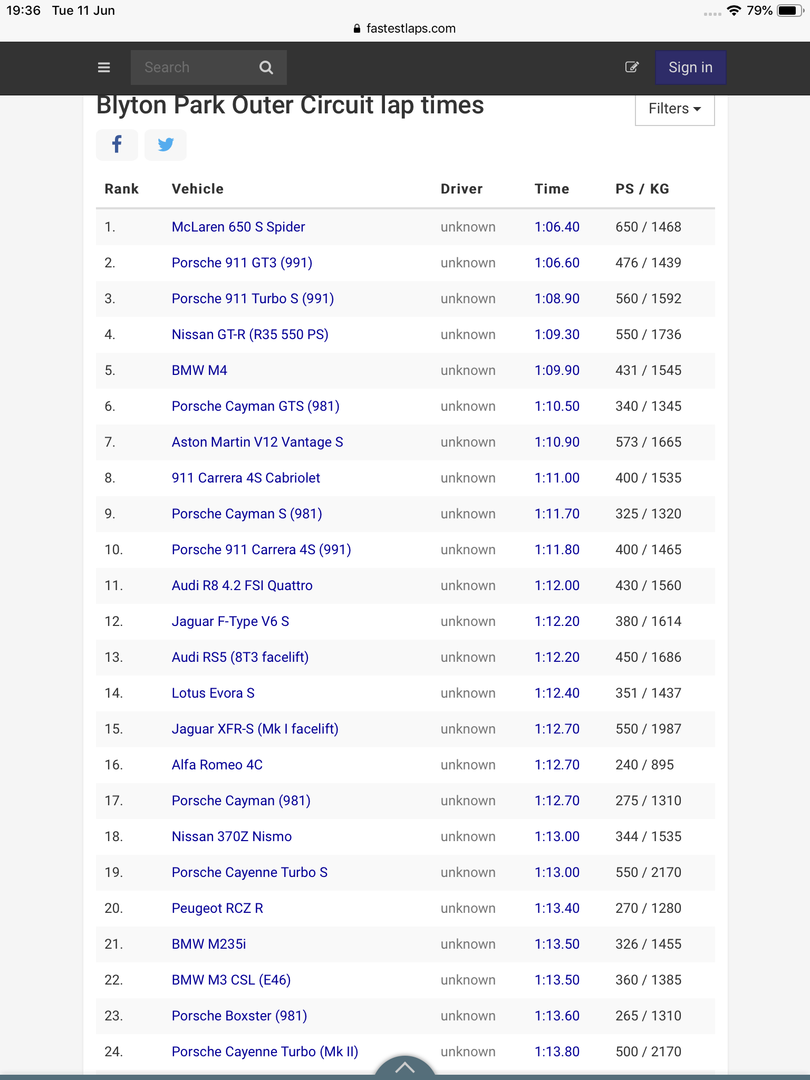
Task: Open Lotus Evora S link
Action: coord(213,693)
